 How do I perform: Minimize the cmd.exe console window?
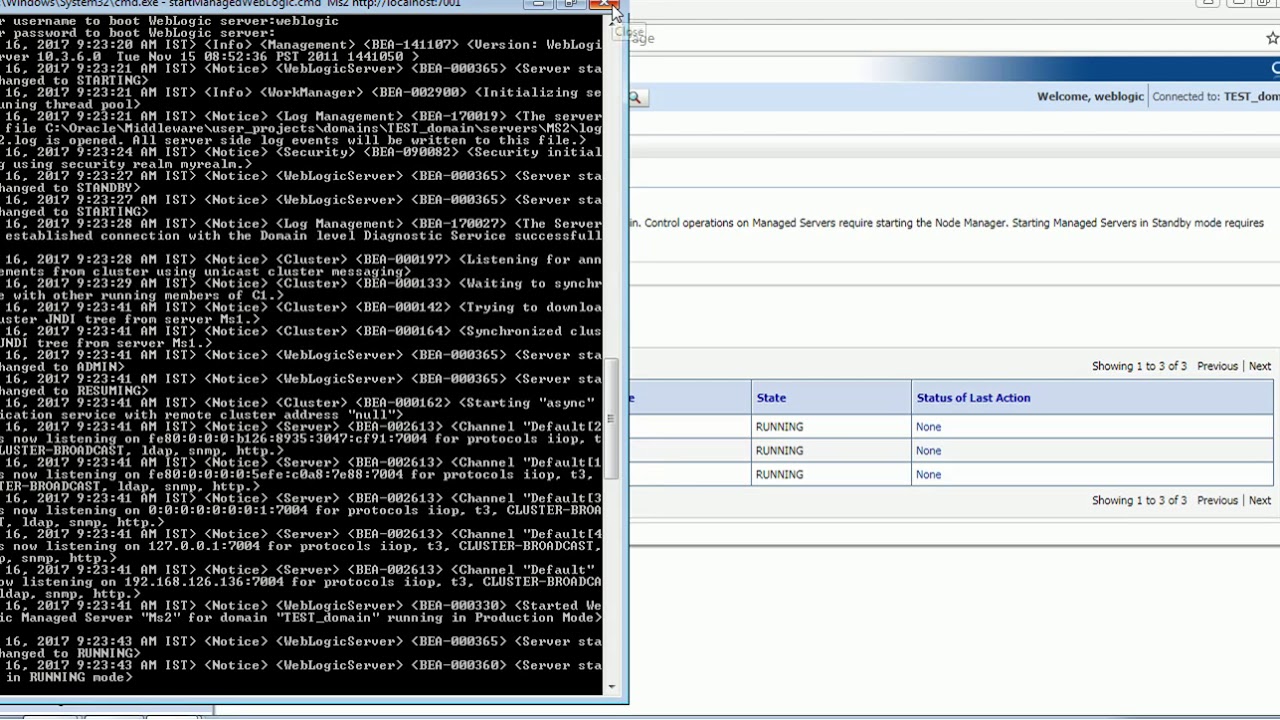click(539, 4)
